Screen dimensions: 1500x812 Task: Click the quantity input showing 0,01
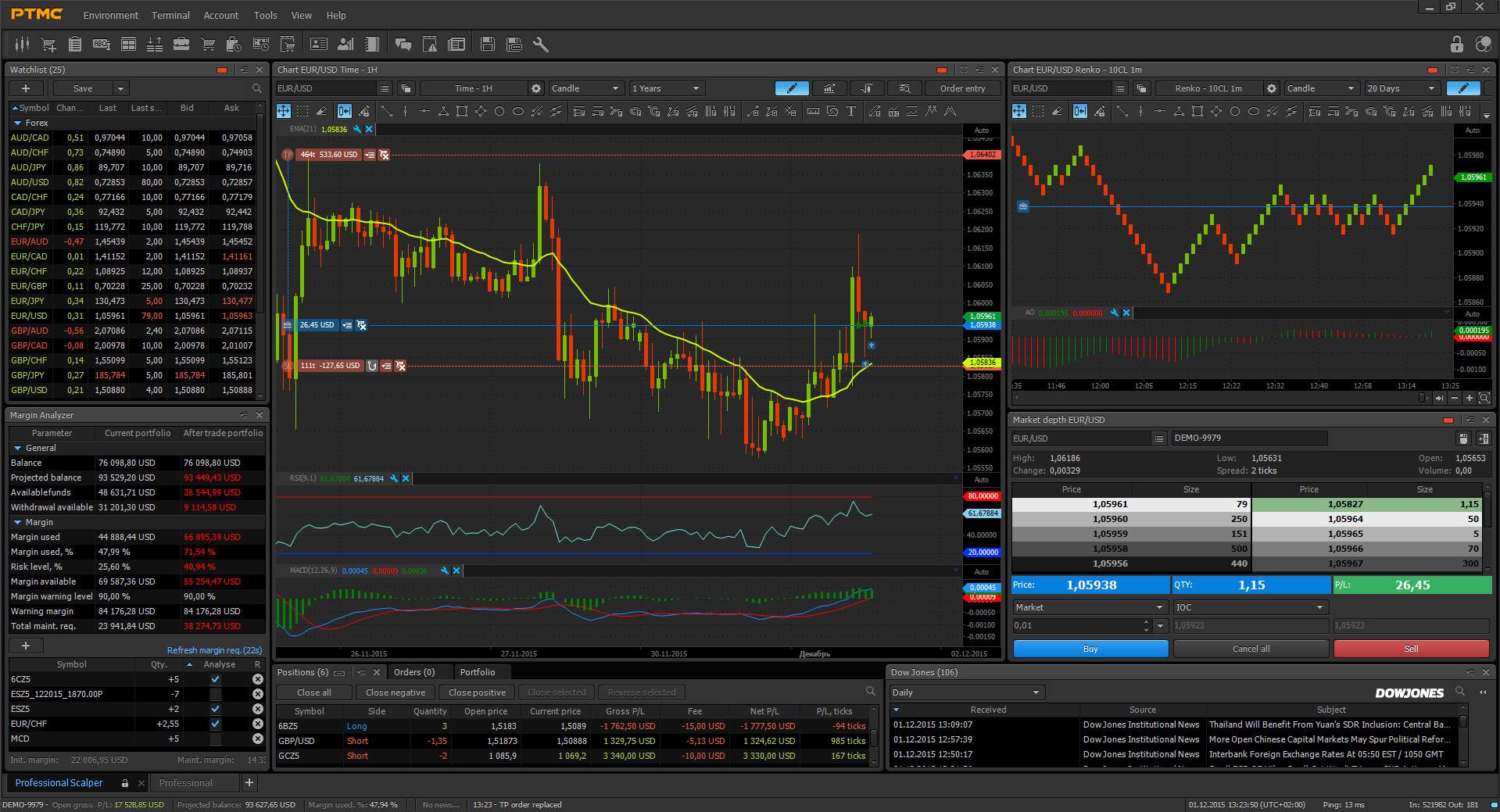pyautogui.click(x=1077, y=625)
